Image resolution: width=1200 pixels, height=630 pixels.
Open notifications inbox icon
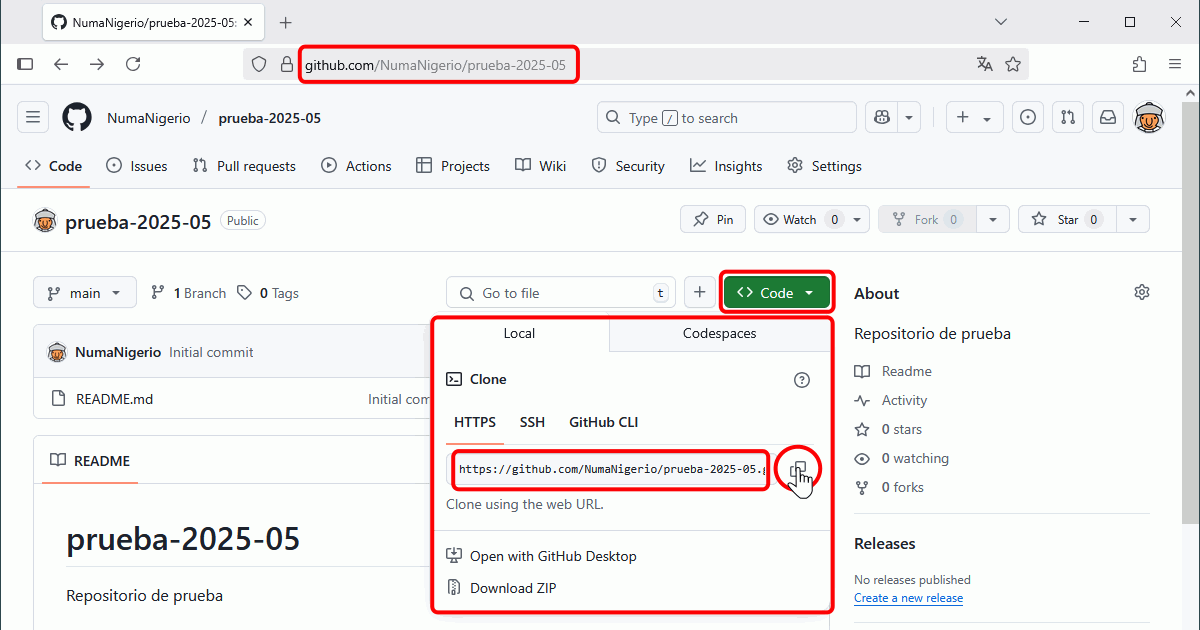(1108, 117)
